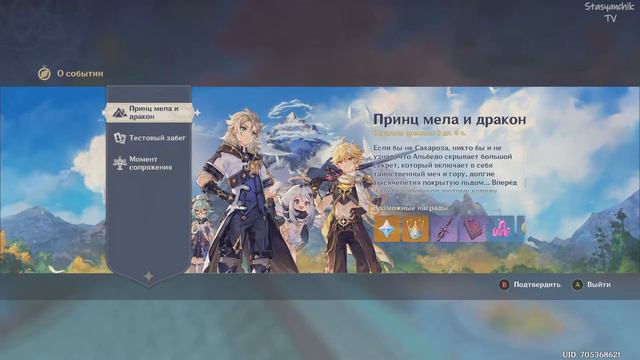Click the red B button icon
This screenshot has width=640, height=360.
coord(504,284)
